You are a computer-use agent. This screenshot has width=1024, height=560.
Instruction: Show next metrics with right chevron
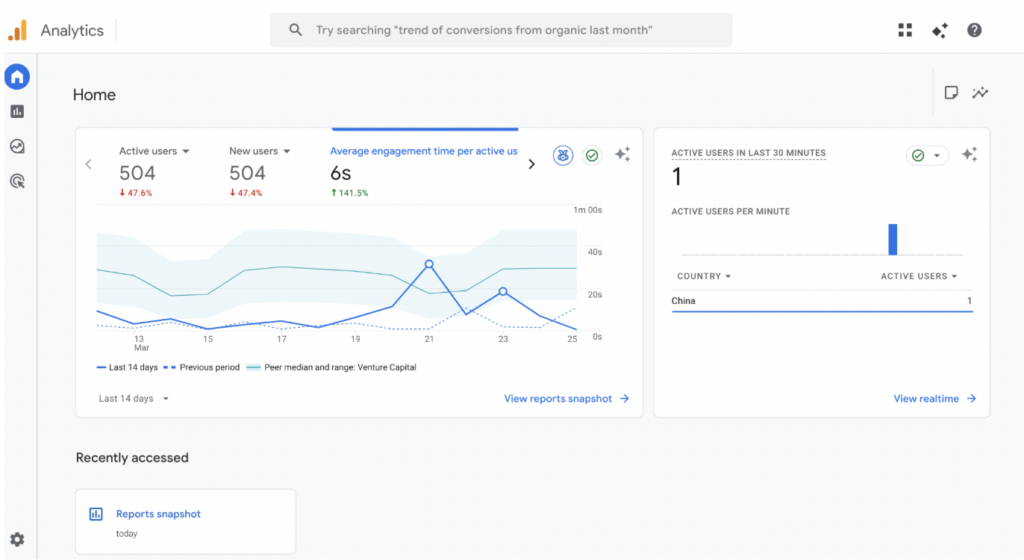(532, 164)
